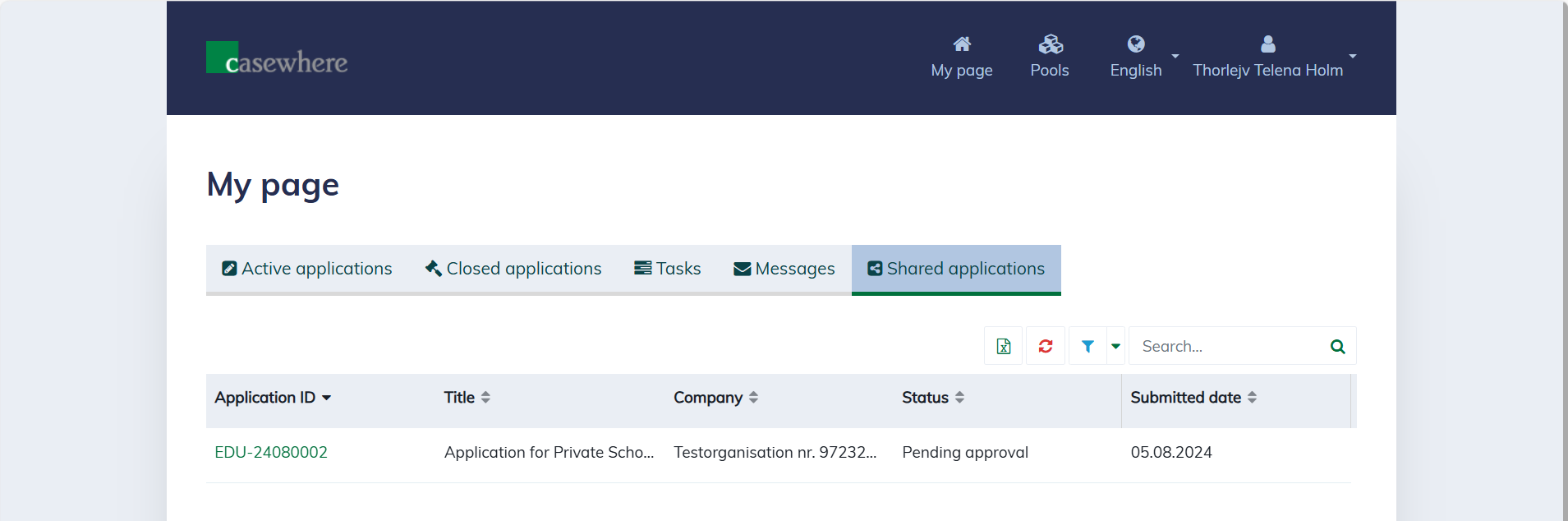Open the Thorlejv Telena Holm user menu
The image size is (1568, 521).
[1267, 70]
